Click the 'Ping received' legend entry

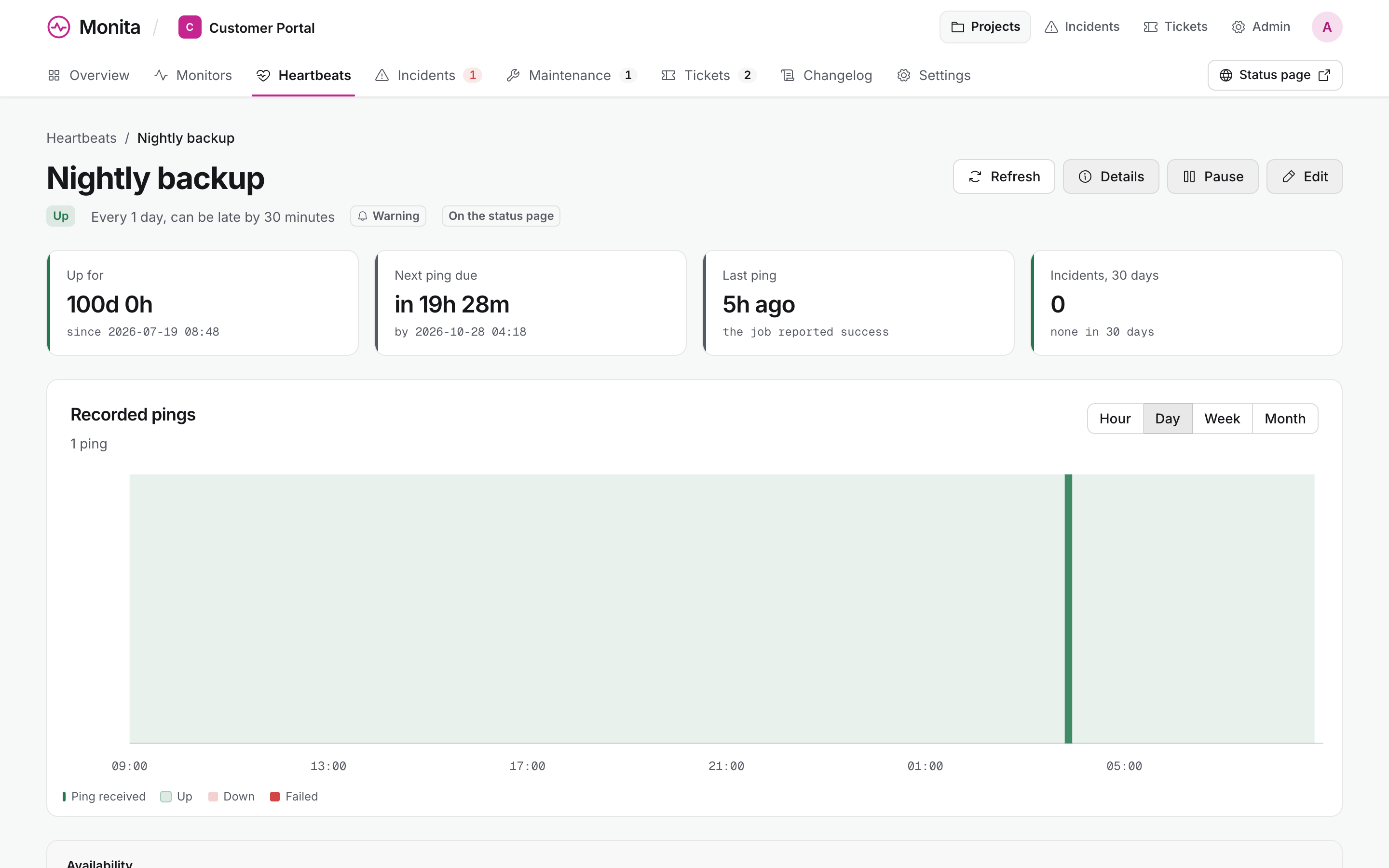pos(104,797)
